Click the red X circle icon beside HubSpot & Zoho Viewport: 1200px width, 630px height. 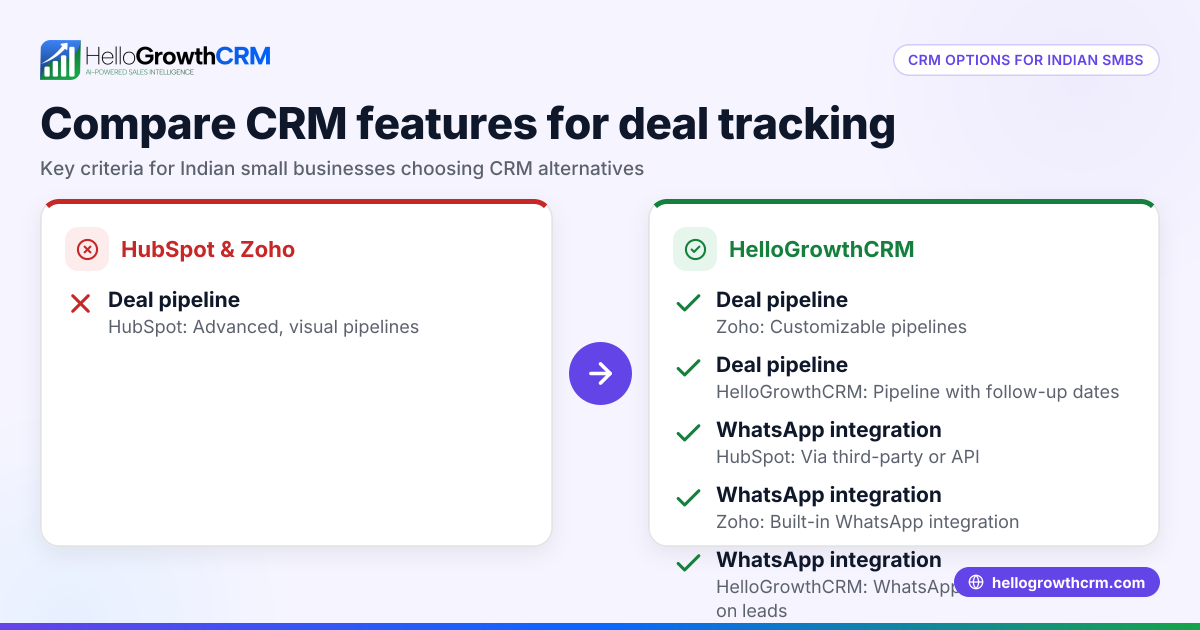point(87,249)
